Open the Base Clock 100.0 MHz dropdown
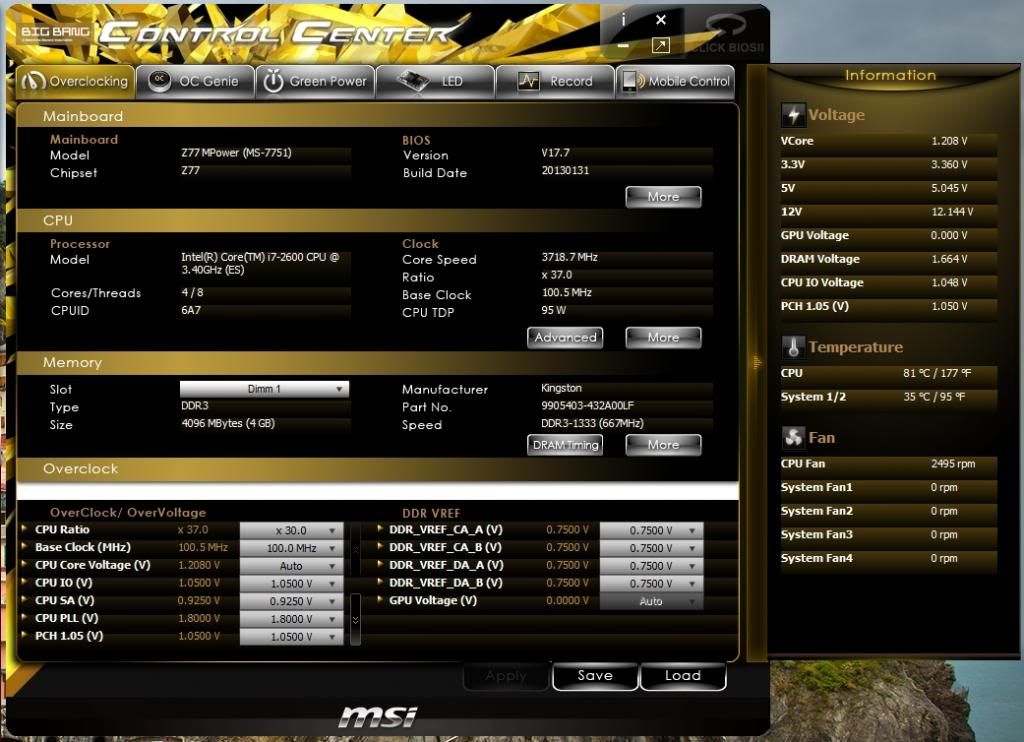The height and width of the screenshot is (742, 1024). click(291, 548)
